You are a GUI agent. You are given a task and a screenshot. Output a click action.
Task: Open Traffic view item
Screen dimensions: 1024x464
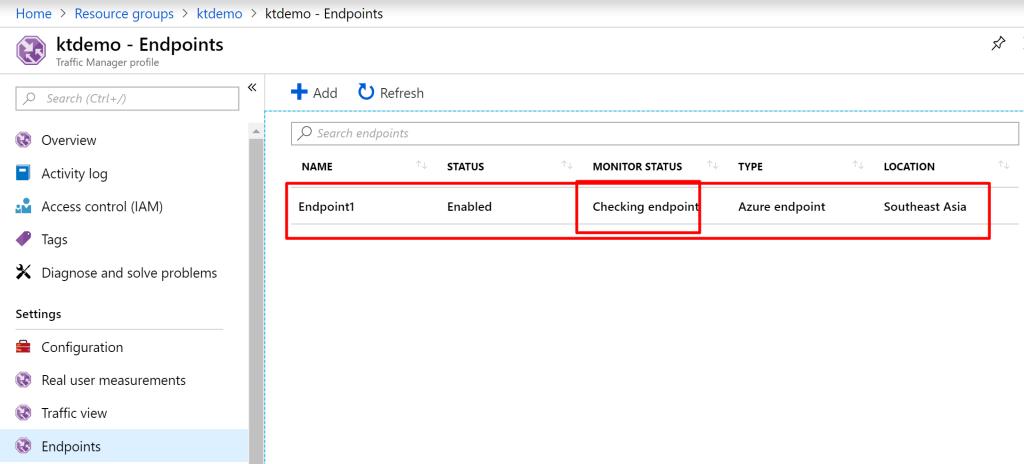click(74, 413)
